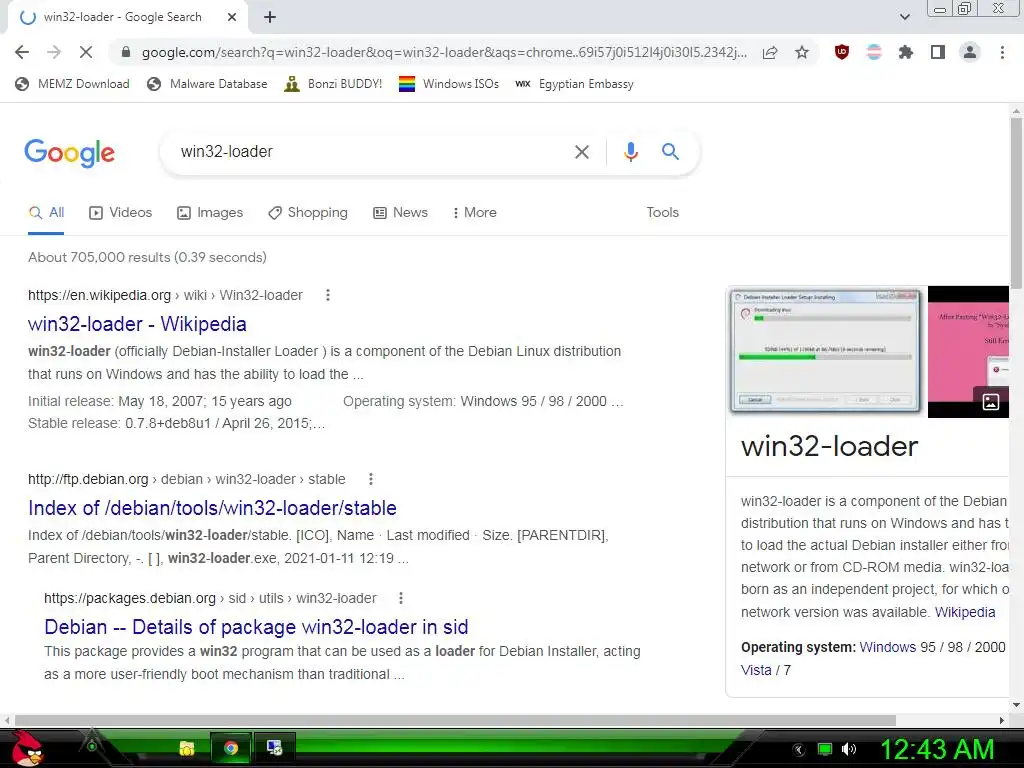Open the Chrome profile avatar
The width and height of the screenshot is (1024, 768).
(970, 52)
